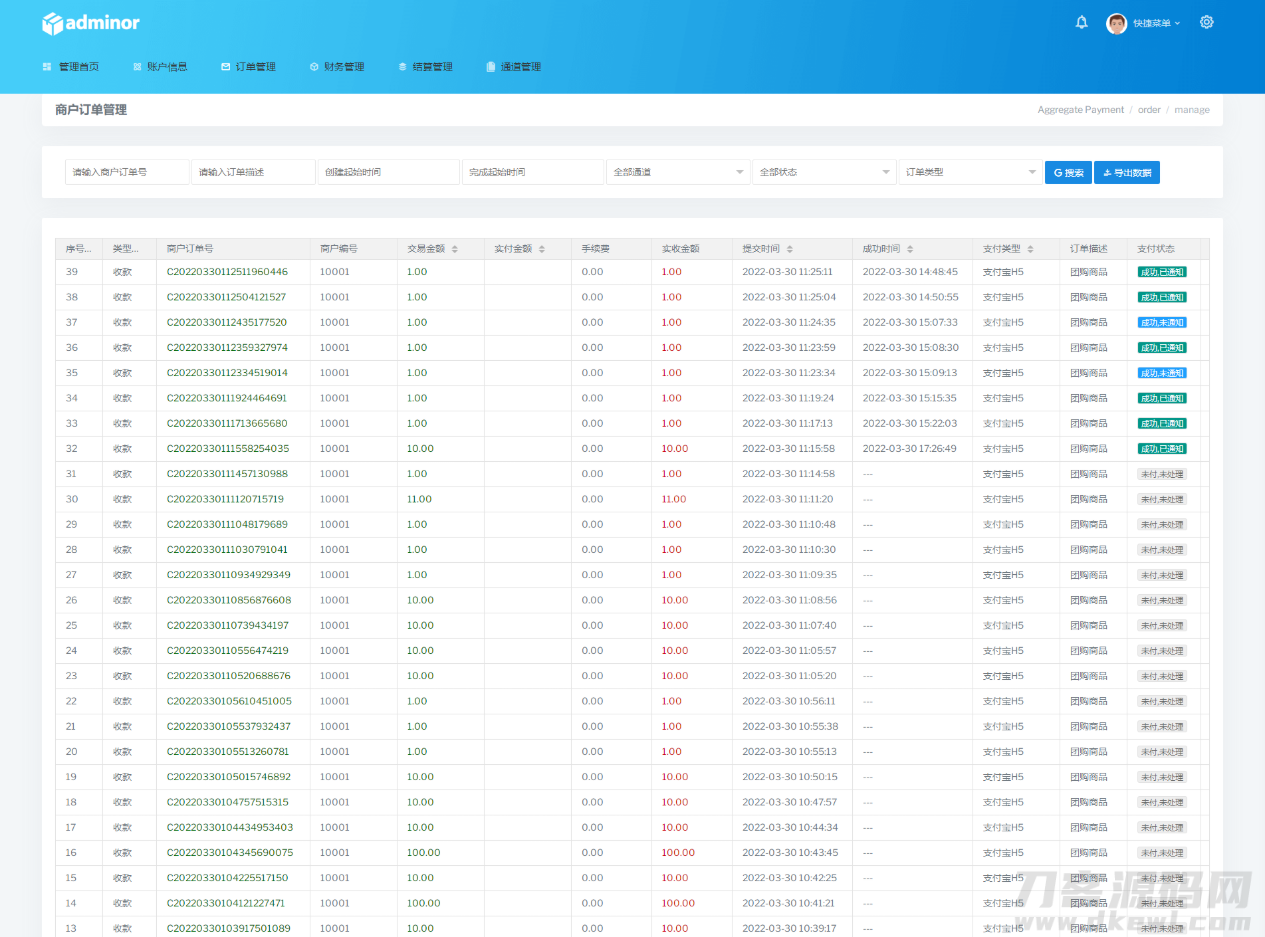
Task: Expand the 全部状态 dropdown
Action: click(824, 172)
